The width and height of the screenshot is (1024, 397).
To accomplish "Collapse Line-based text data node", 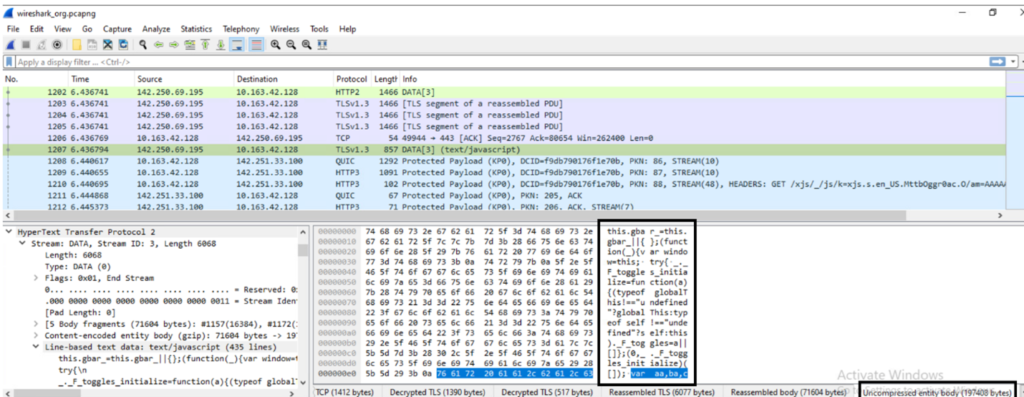I will pos(37,348).
